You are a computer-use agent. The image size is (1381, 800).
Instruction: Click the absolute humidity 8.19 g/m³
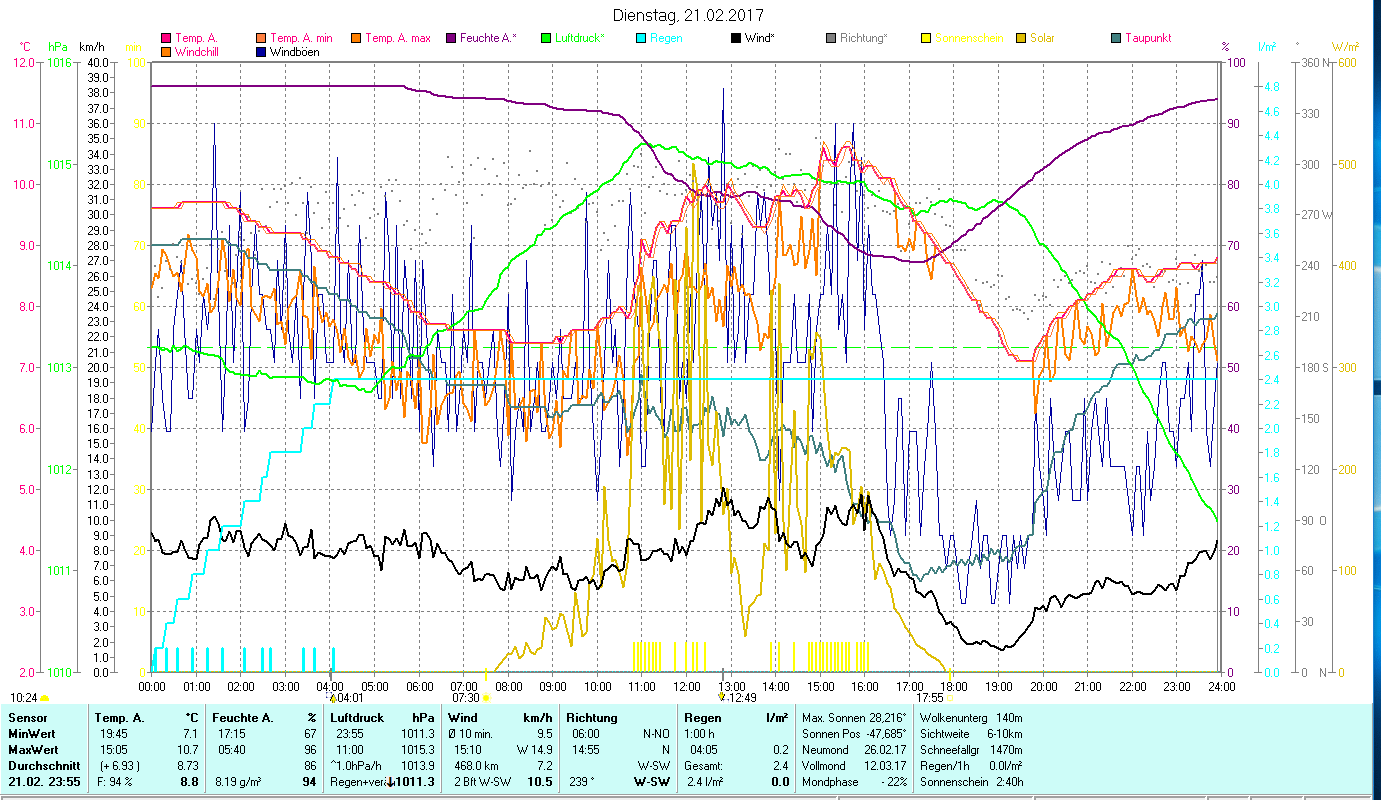237,782
